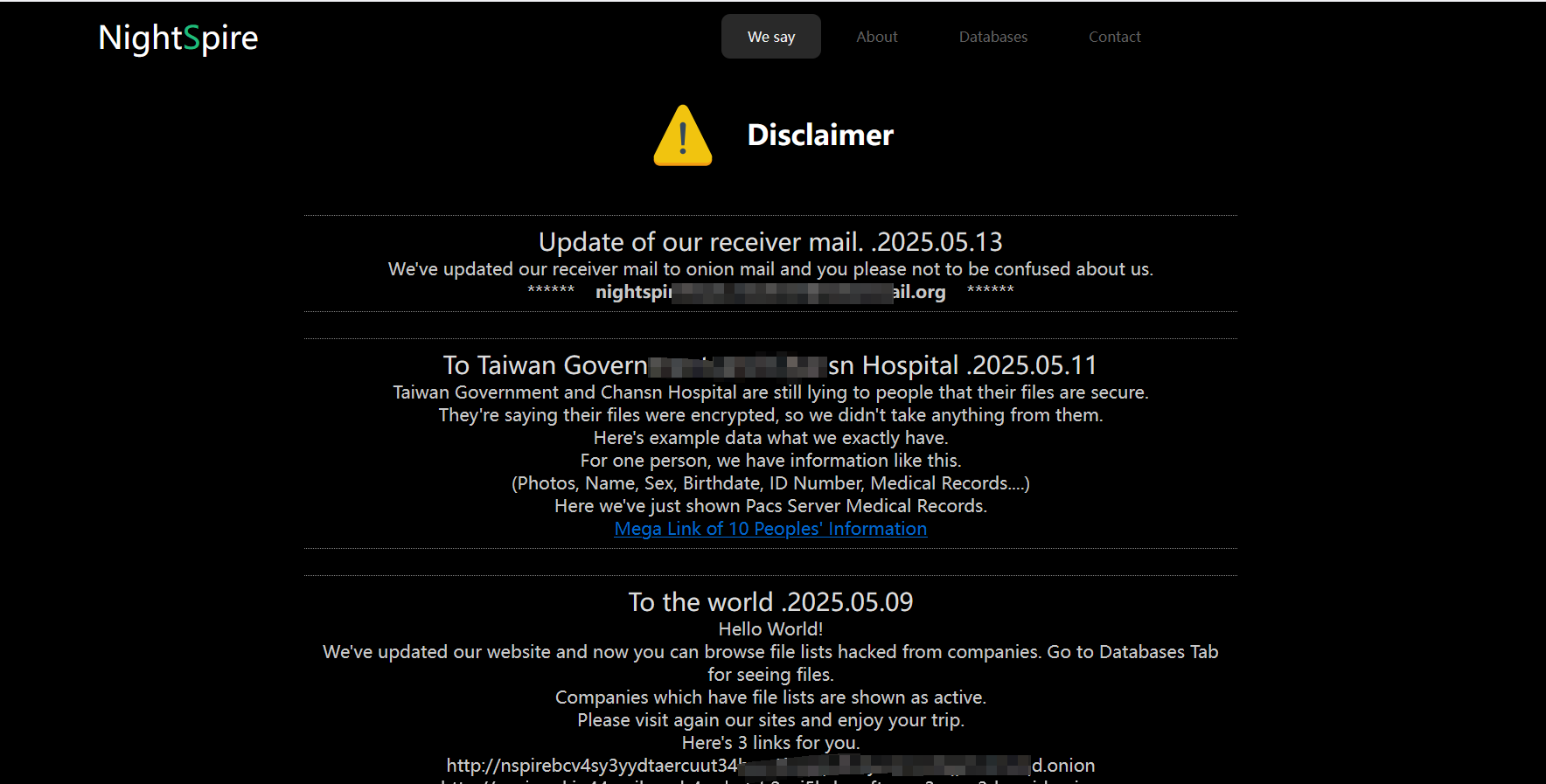Click the 'for seeing files.' line
Screen dimensions: 1546x784
tap(770, 675)
